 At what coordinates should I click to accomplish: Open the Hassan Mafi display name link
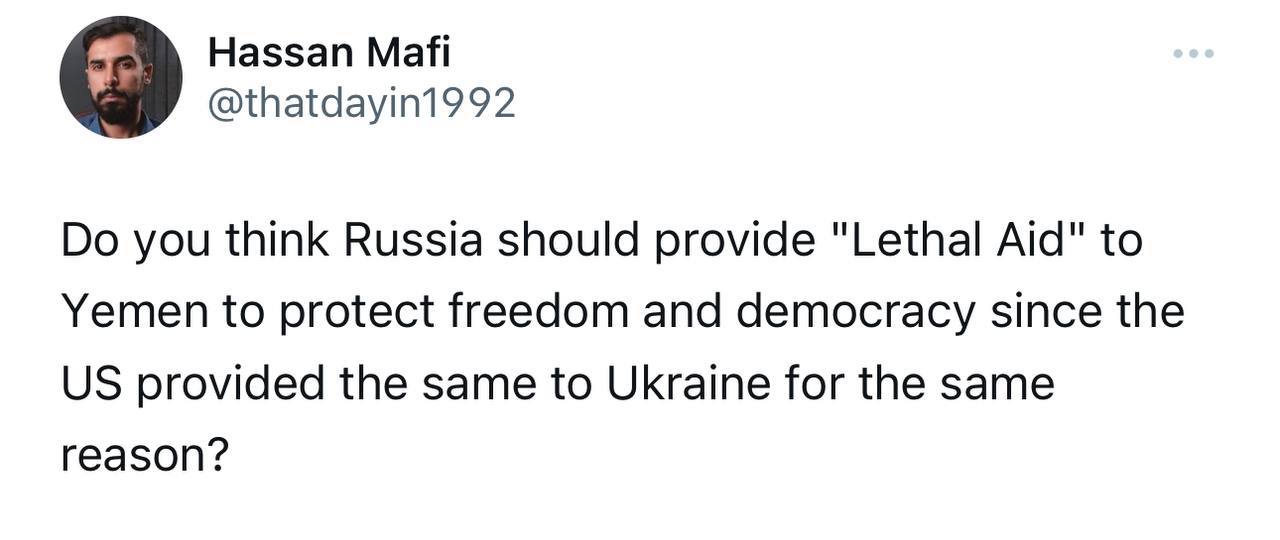329,53
